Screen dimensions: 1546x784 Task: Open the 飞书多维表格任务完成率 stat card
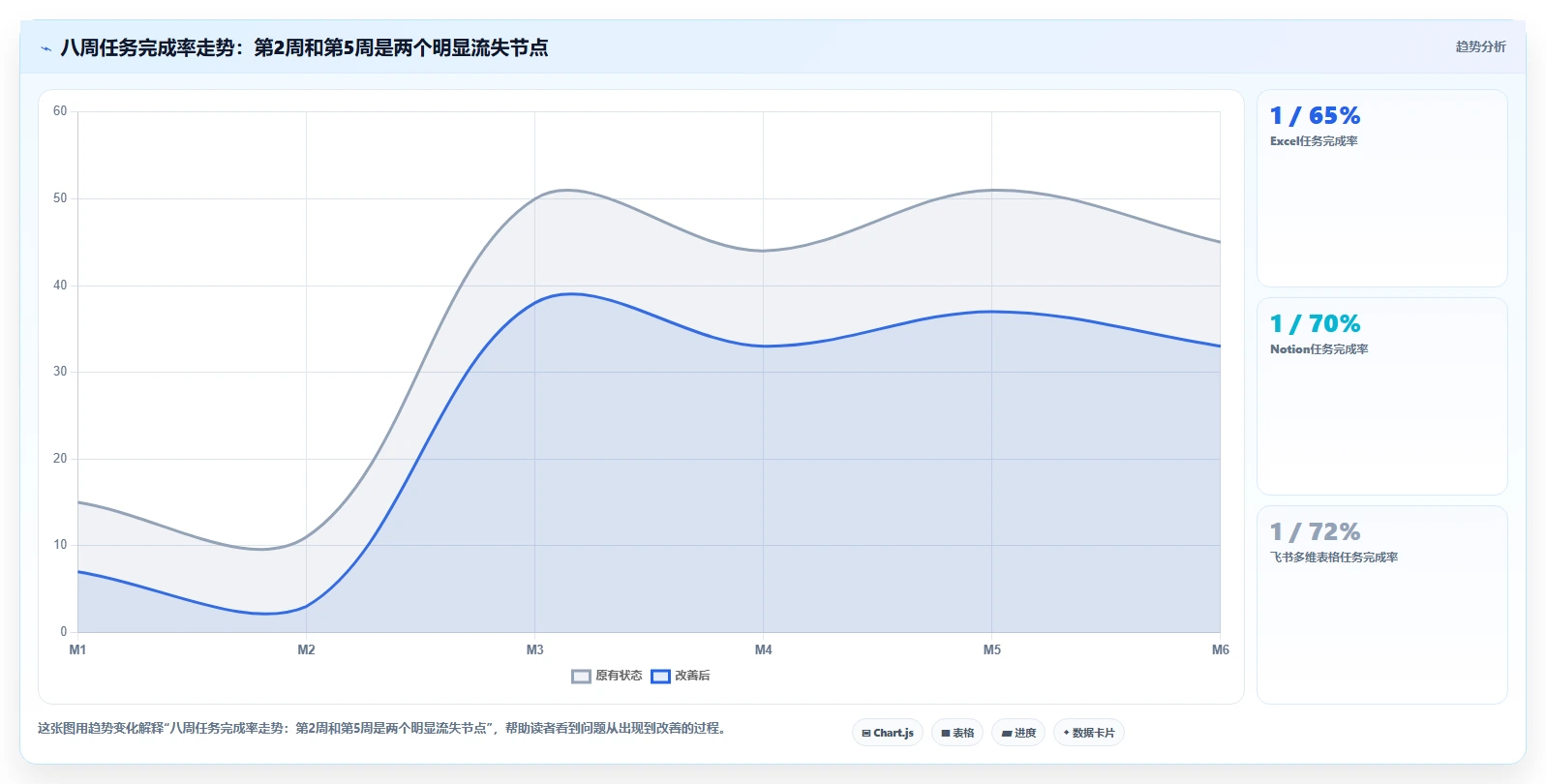point(1381,605)
